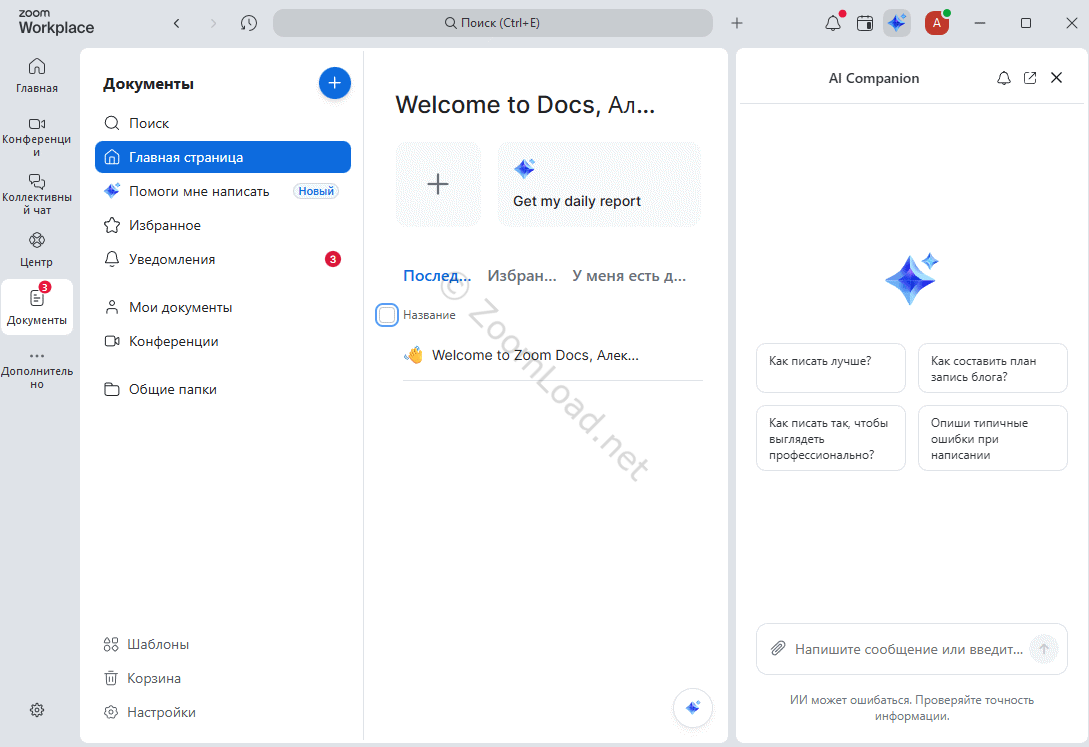Toggle AI Companion sparkle icon in title bar
Viewport: 1089px width, 747px height.
(897, 23)
